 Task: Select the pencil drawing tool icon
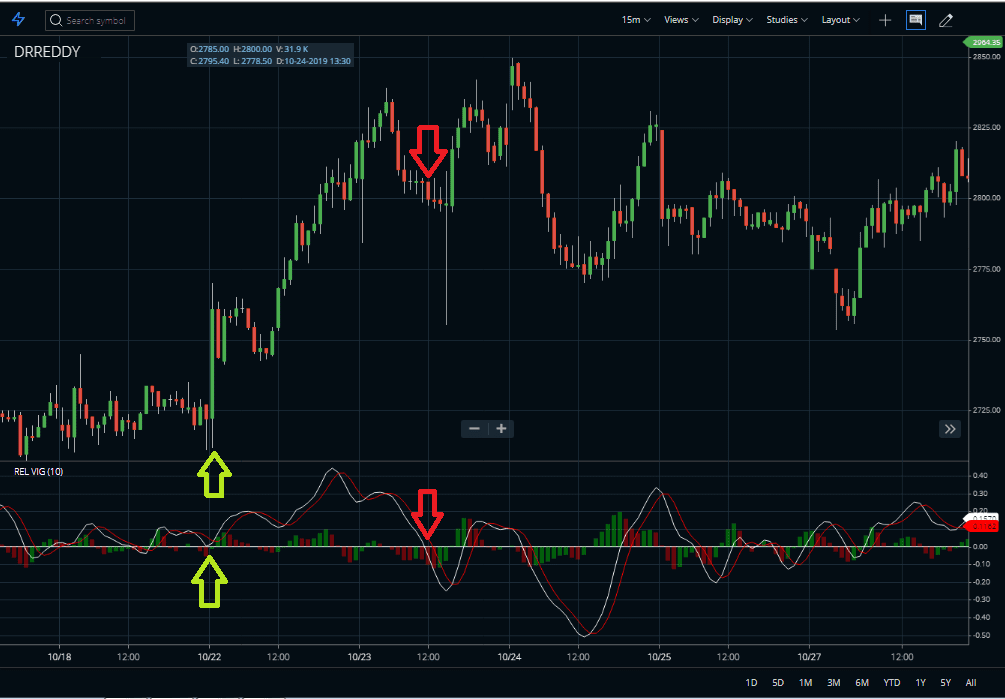[945, 21]
